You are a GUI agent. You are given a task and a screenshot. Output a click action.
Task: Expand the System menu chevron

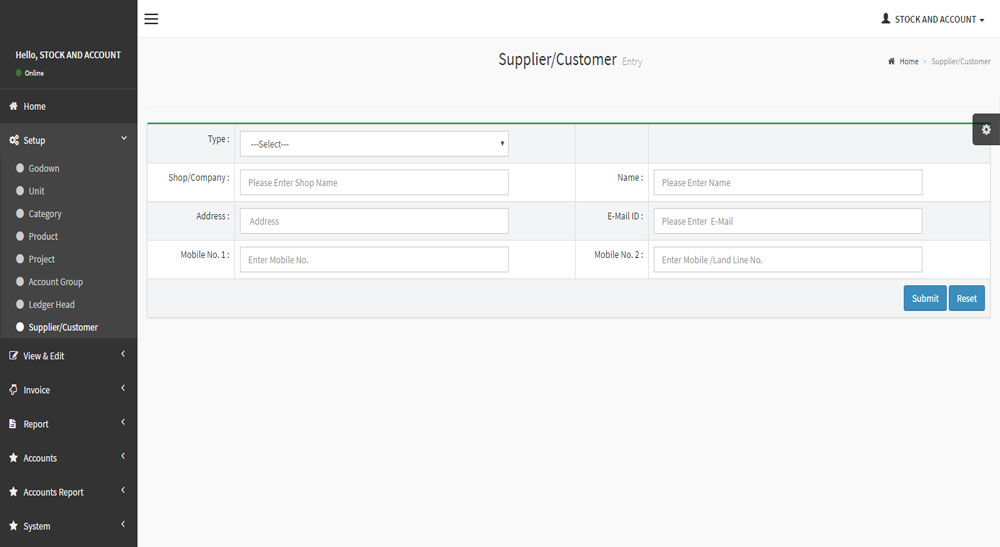pos(123,524)
